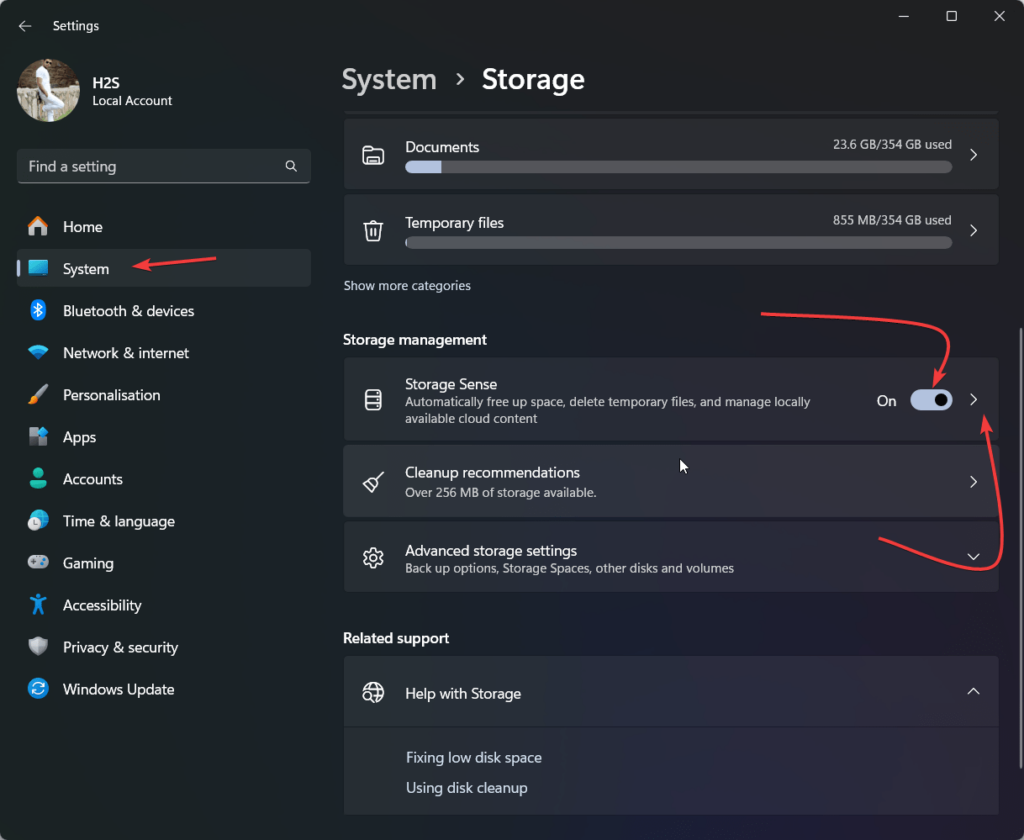Click the Home house icon
The image size is (1024, 840).
38,227
